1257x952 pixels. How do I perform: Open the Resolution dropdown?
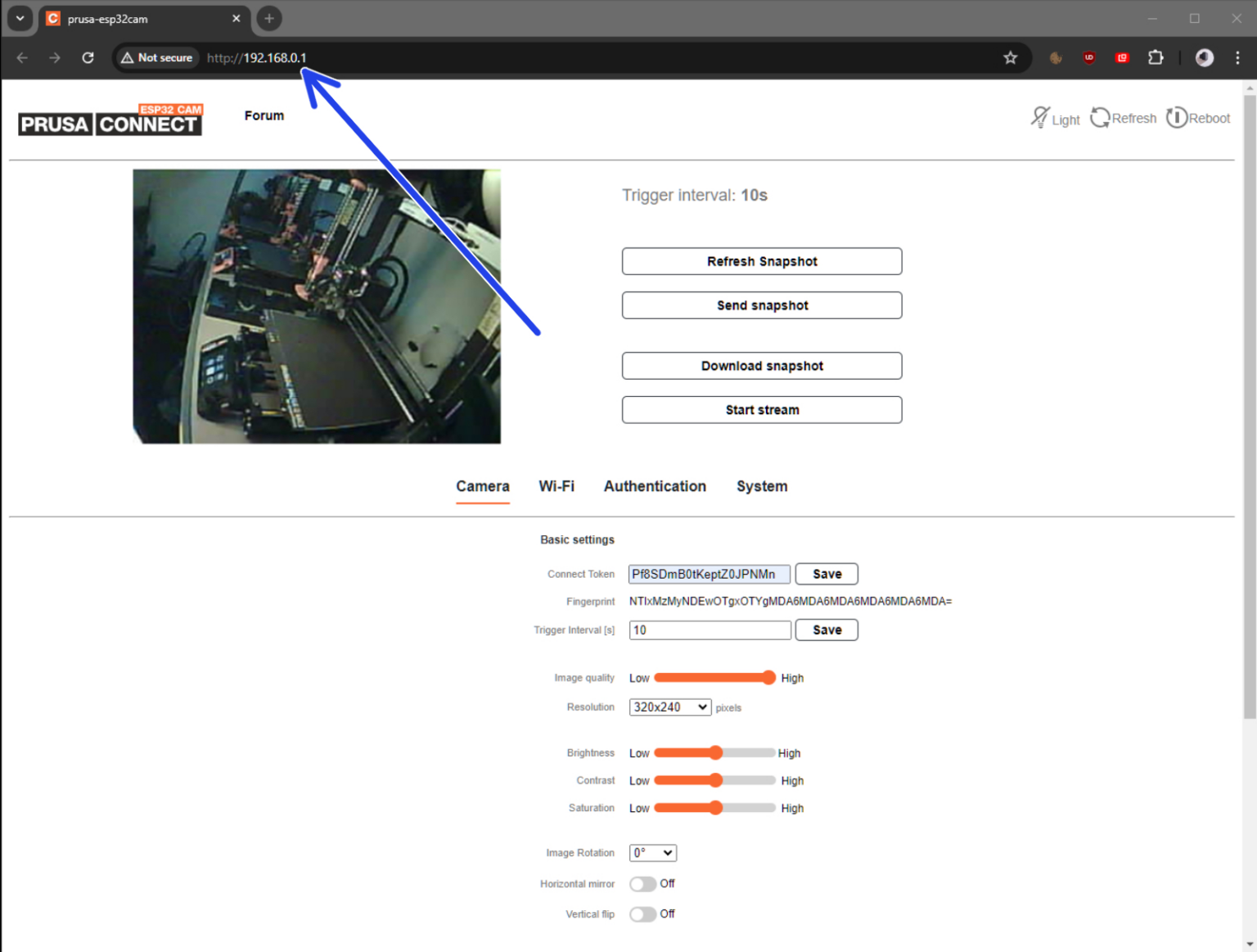click(x=669, y=706)
